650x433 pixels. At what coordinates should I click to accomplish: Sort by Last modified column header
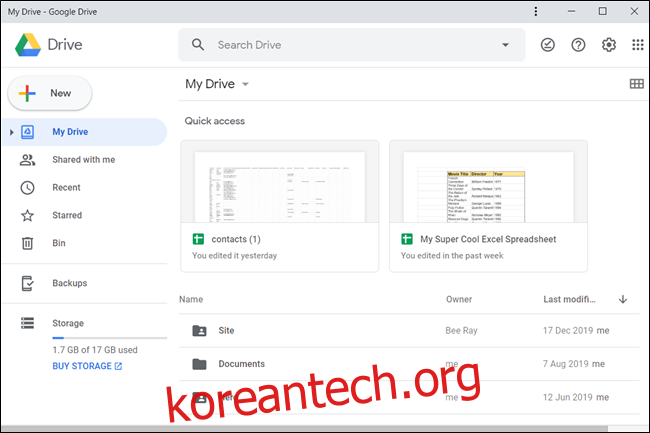point(569,300)
